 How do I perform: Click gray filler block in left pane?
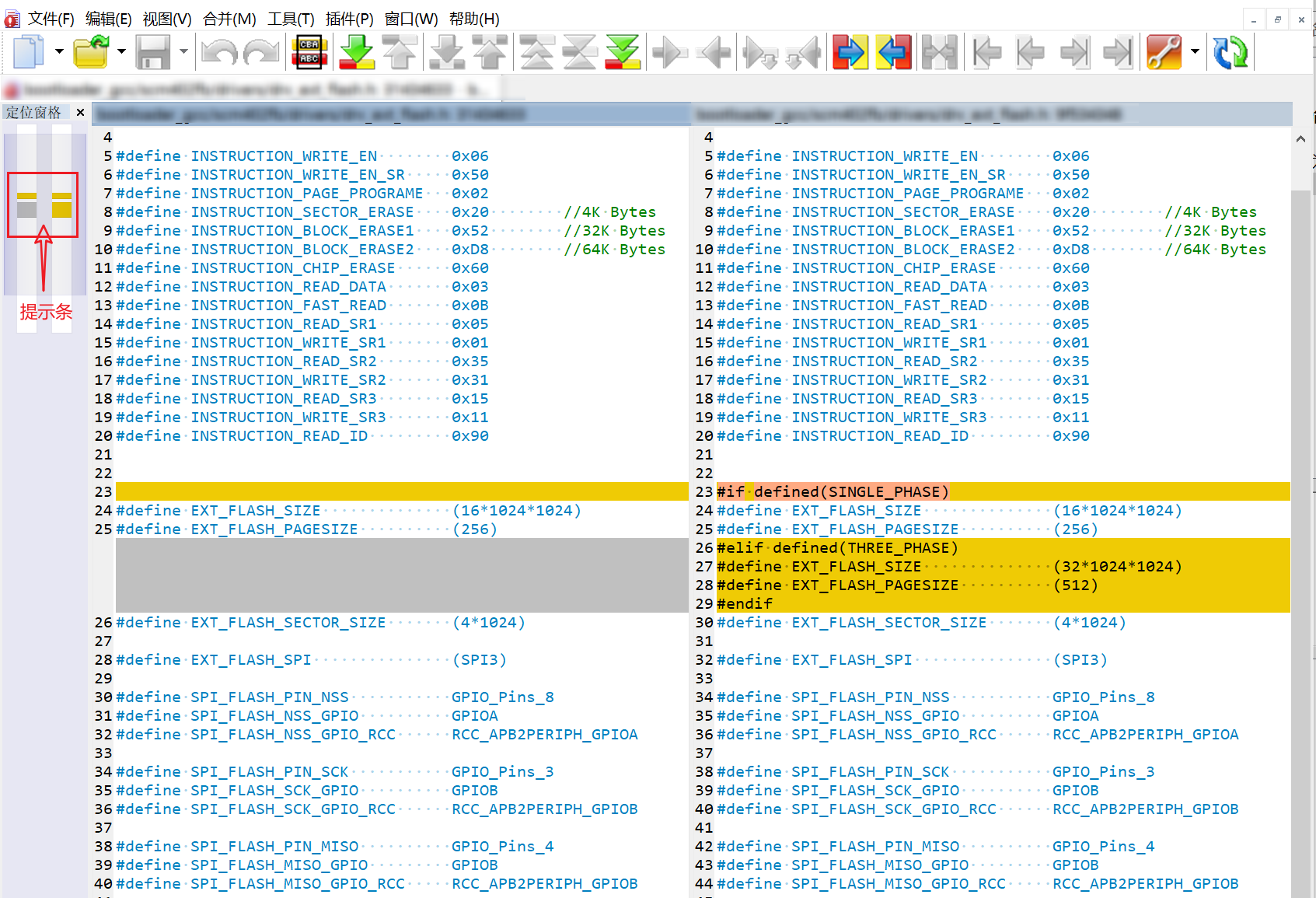click(402, 575)
